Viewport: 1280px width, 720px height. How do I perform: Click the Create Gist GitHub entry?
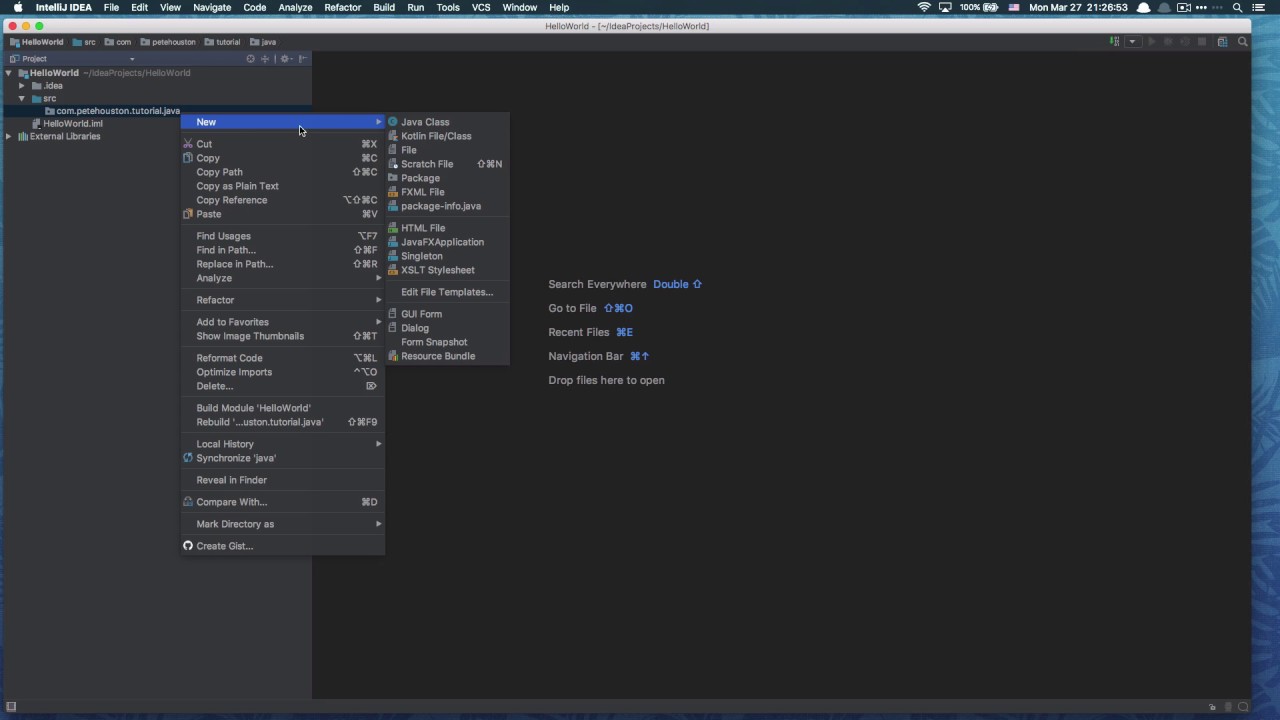point(283,546)
